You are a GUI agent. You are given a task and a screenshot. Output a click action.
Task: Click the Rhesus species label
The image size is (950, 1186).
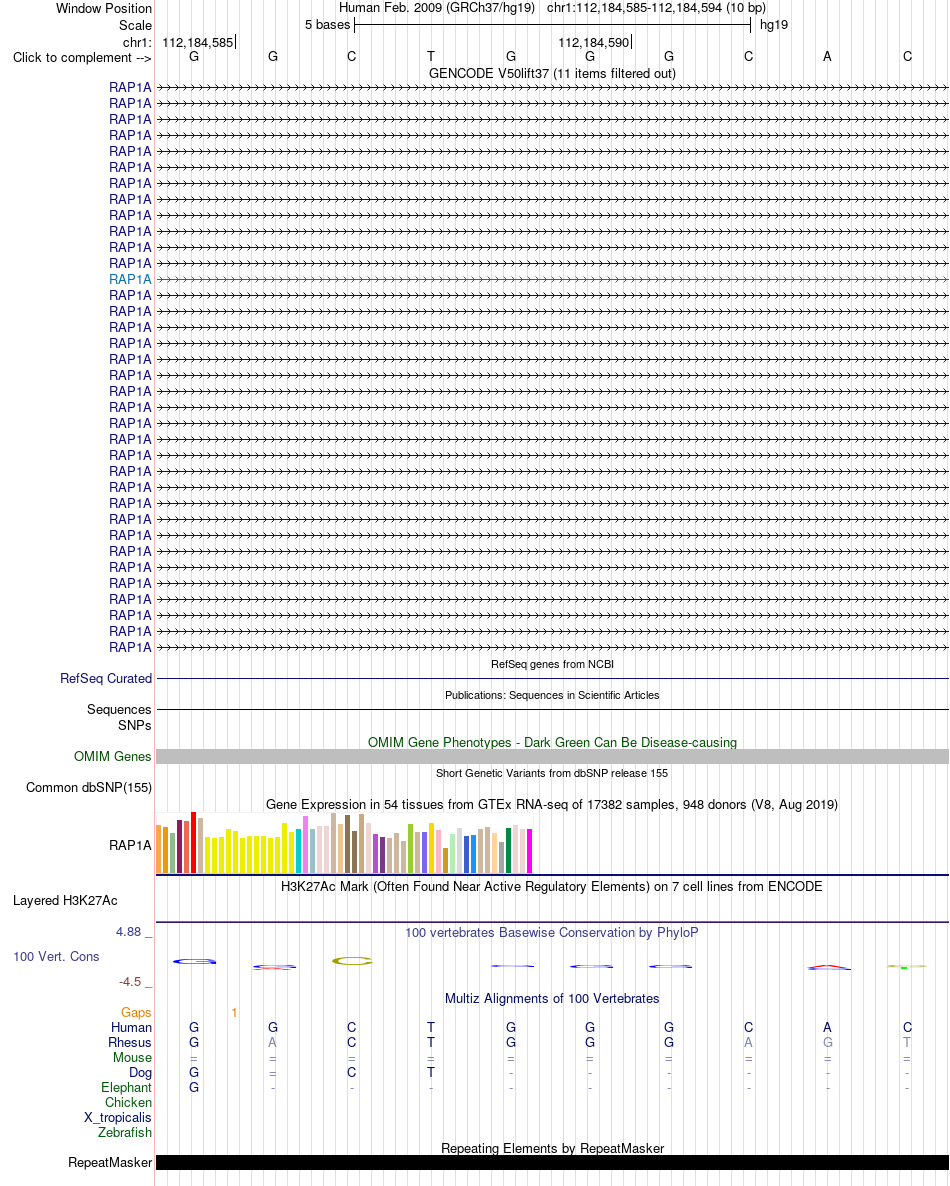(129, 1042)
